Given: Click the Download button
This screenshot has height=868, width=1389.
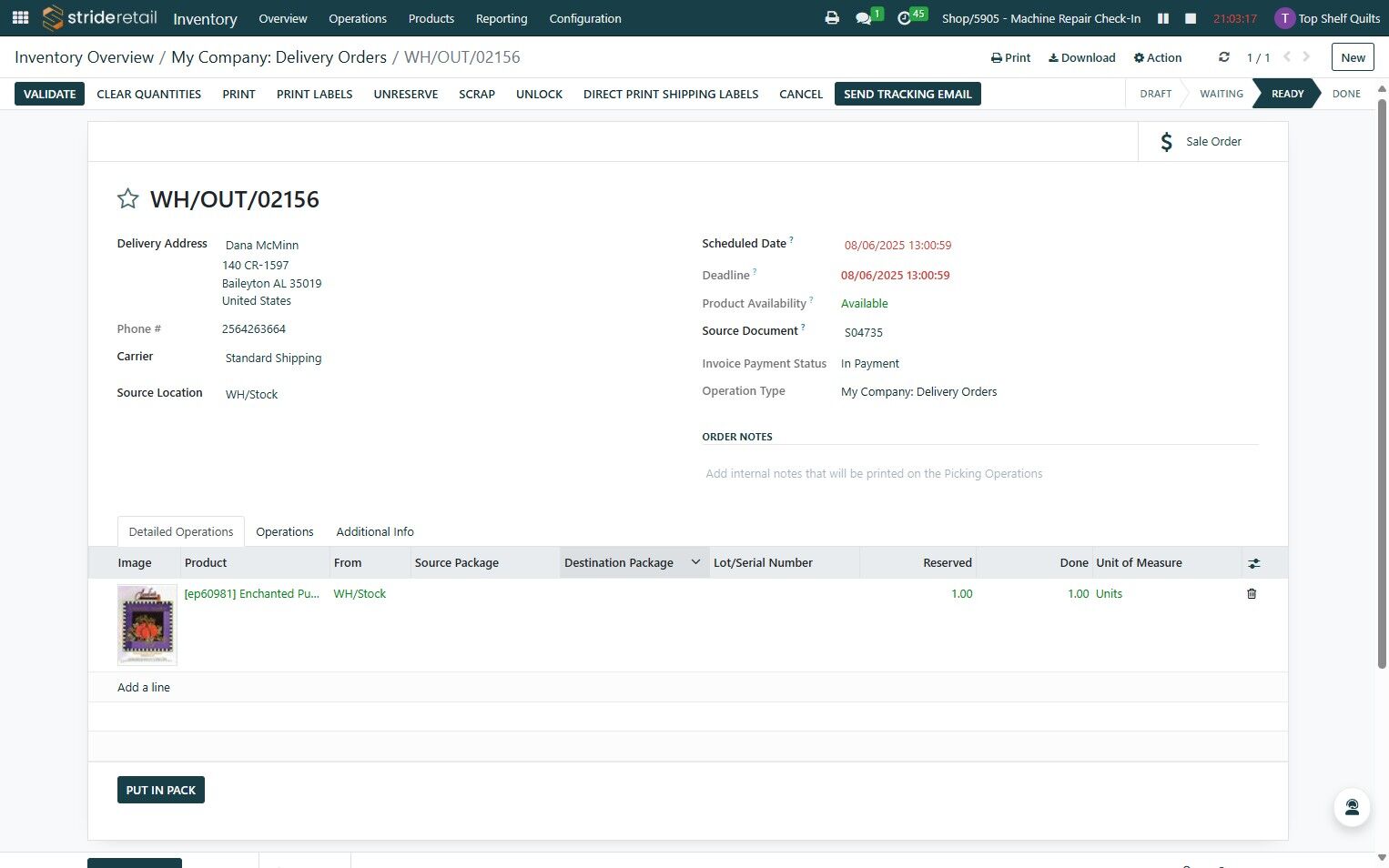Looking at the screenshot, I should (1082, 57).
